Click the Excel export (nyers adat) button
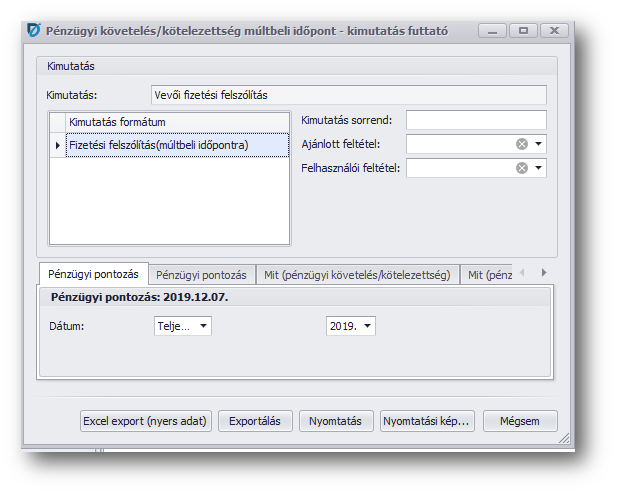The image size is (617, 494). pyautogui.click(x=146, y=421)
